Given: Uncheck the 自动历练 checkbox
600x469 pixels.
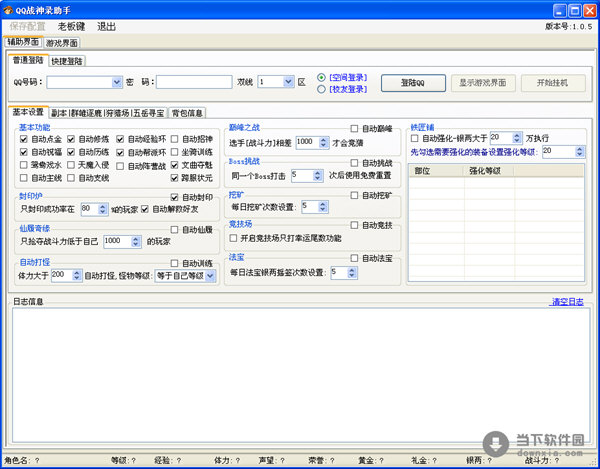Looking at the screenshot, I should click(71, 152).
